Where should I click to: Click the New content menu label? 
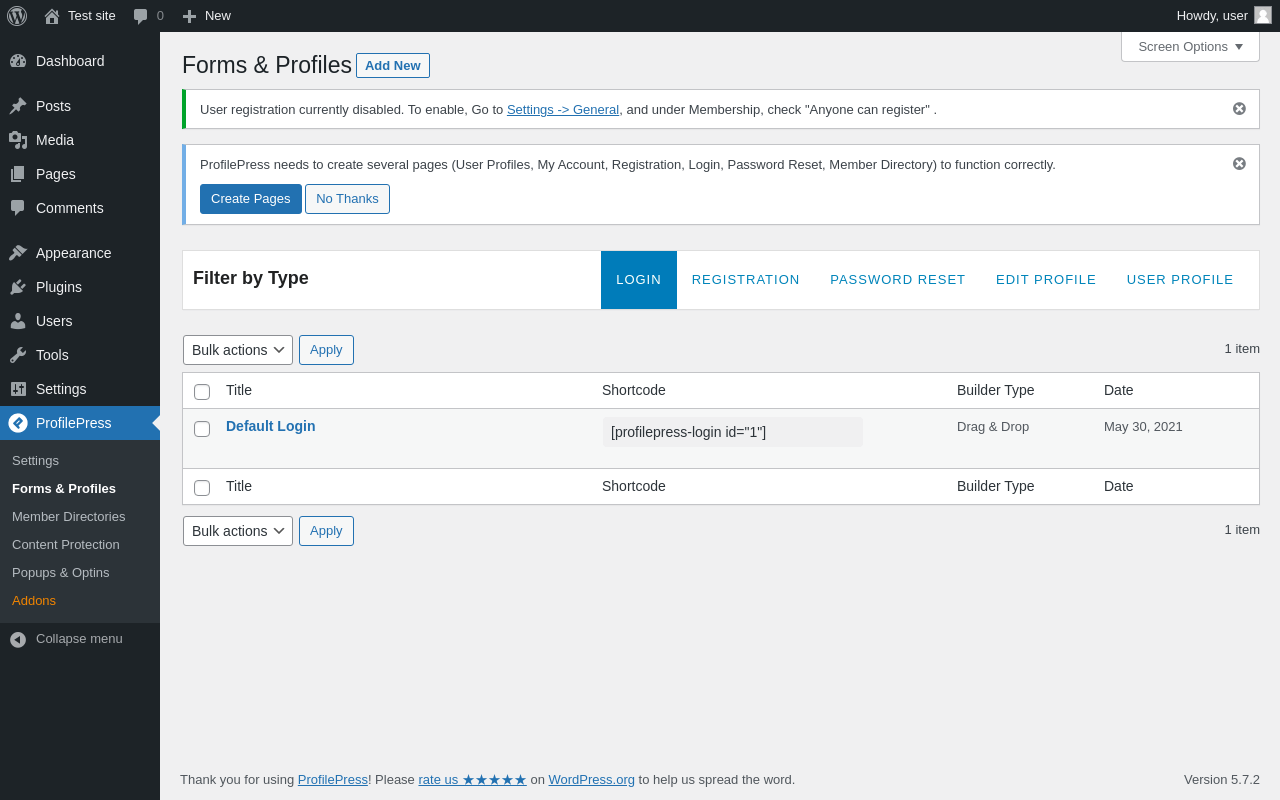point(218,16)
